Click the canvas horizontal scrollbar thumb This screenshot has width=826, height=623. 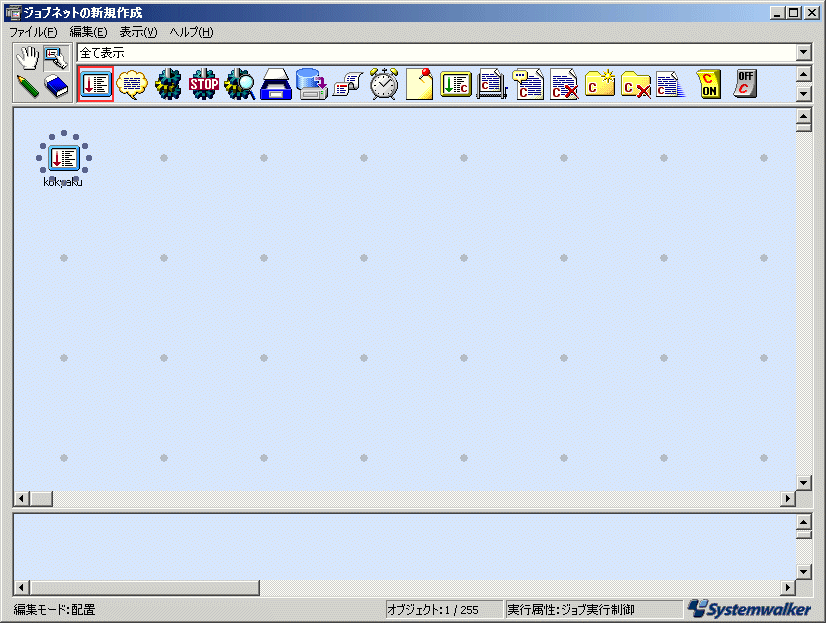point(41,498)
